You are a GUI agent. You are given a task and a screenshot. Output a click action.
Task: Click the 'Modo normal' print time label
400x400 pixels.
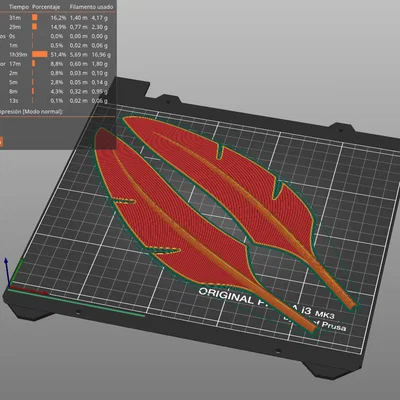43,111
